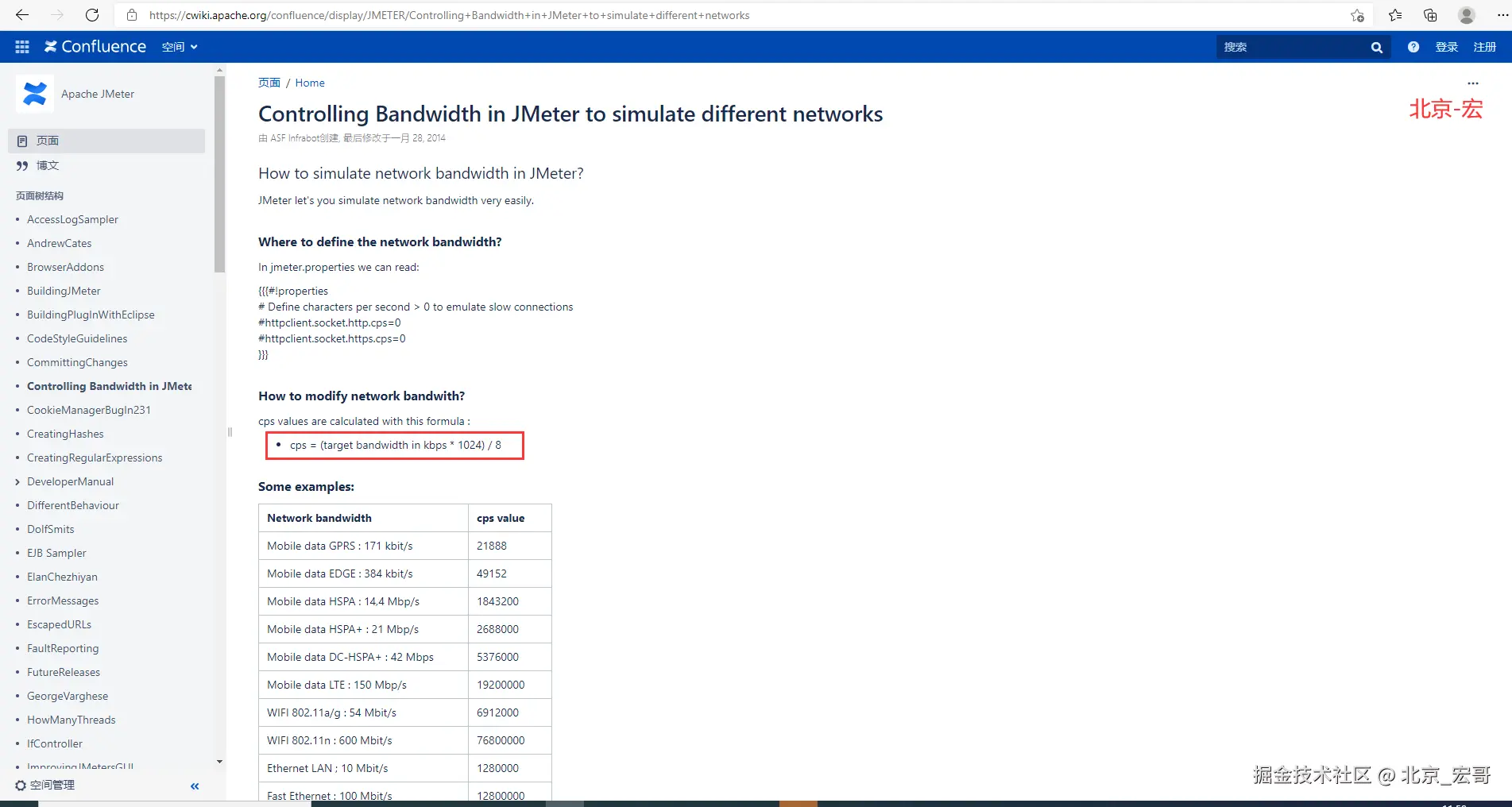Open IfController page
The image size is (1512, 807).
(55, 743)
